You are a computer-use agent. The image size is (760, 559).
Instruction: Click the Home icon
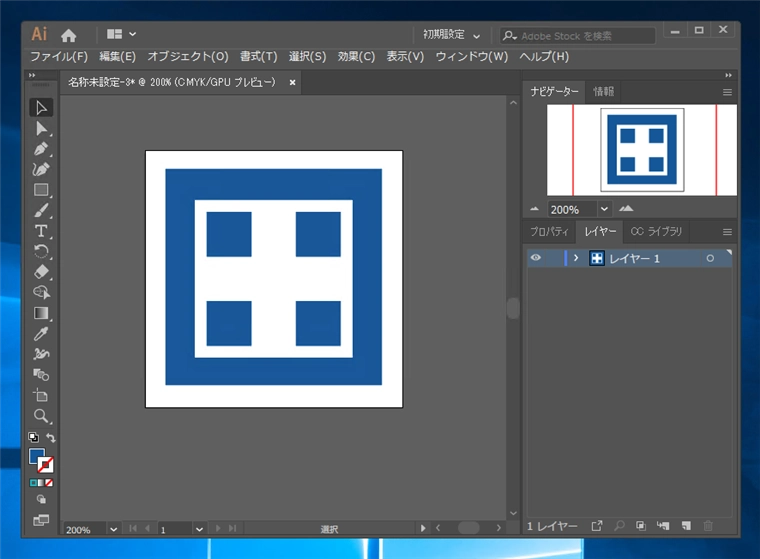click(69, 35)
